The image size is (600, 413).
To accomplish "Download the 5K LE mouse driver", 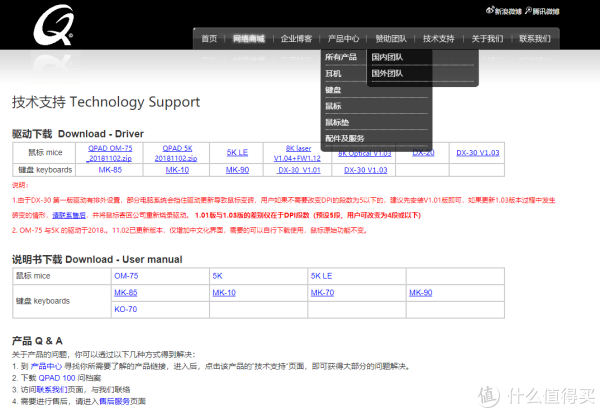I will 237,152.
